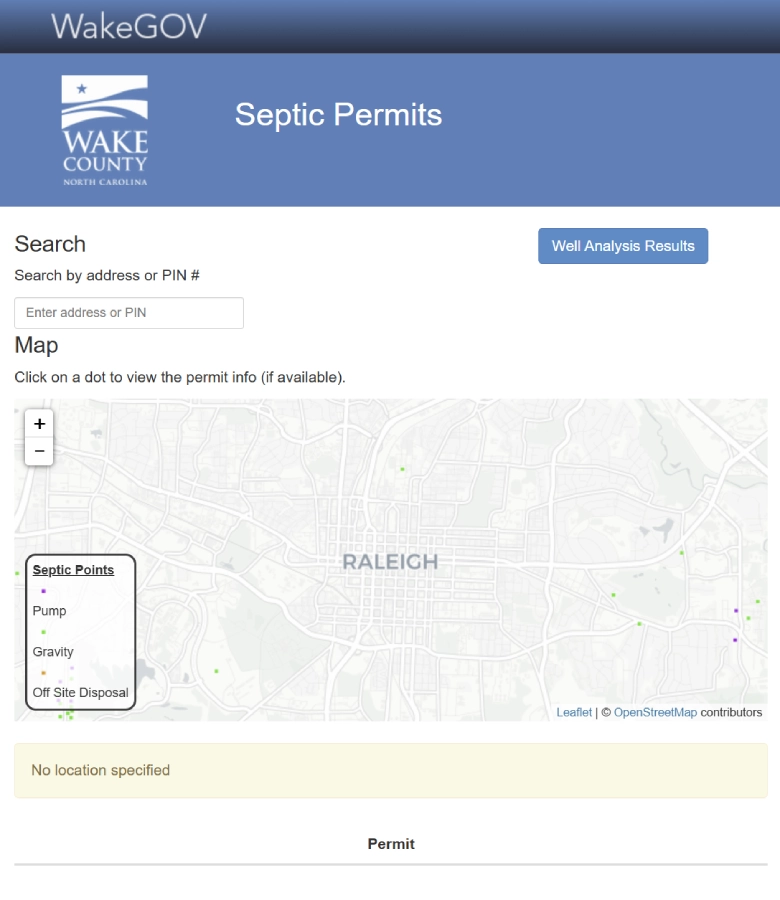This screenshot has width=780, height=900.
Task: Click the purple septic dot near the map's right edge
Action: pos(736,610)
